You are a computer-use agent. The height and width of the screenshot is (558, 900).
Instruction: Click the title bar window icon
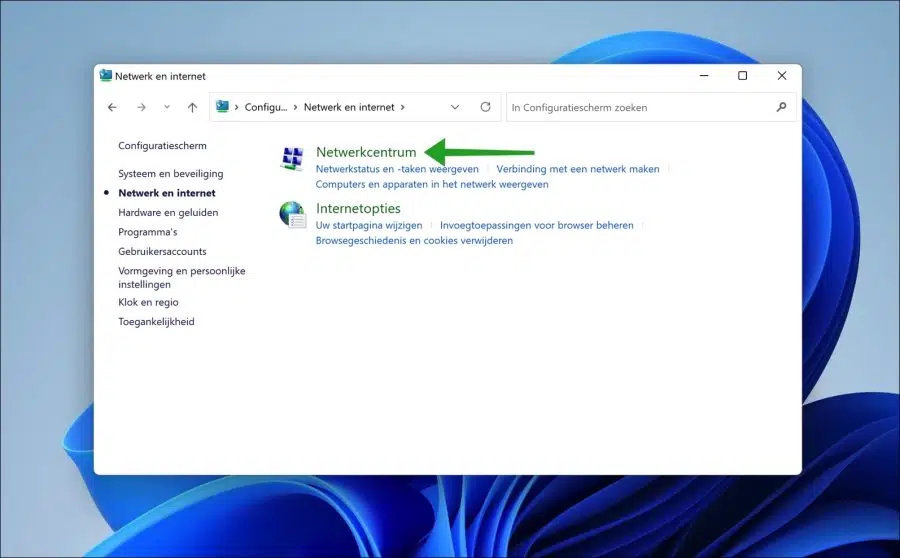coord(106,75)
